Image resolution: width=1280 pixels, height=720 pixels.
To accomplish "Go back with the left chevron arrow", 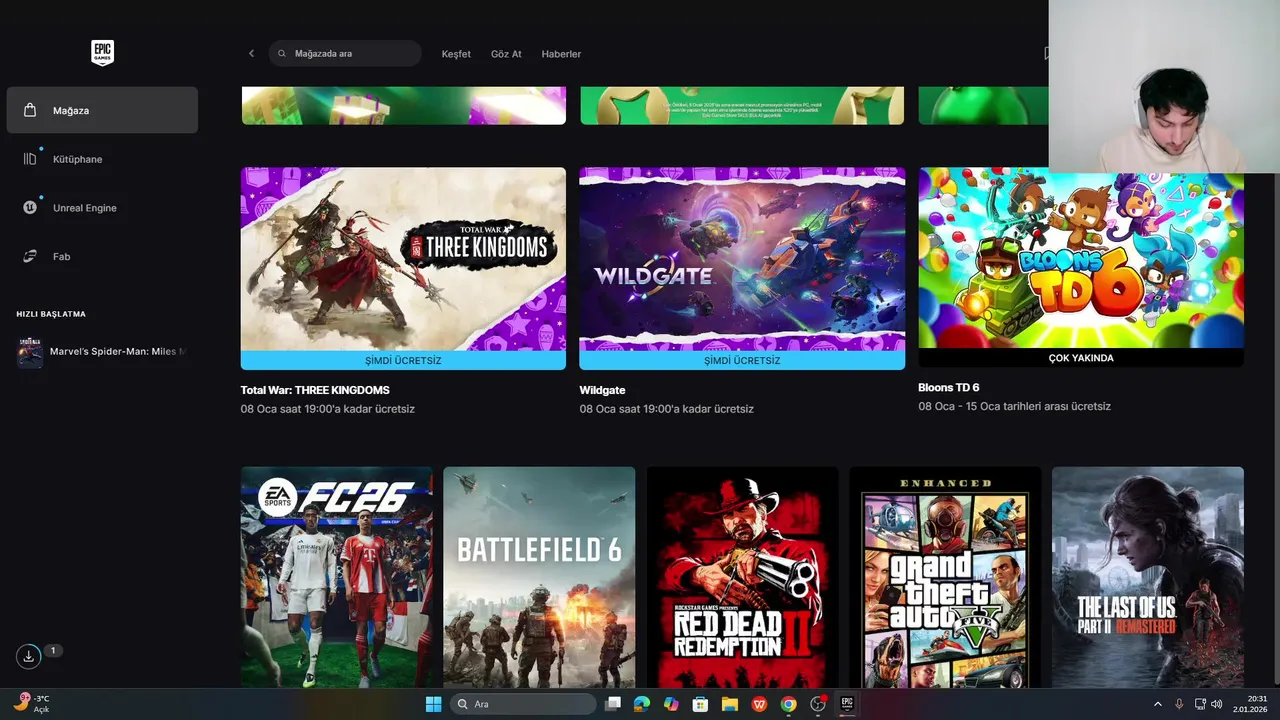I will [251, 54].
